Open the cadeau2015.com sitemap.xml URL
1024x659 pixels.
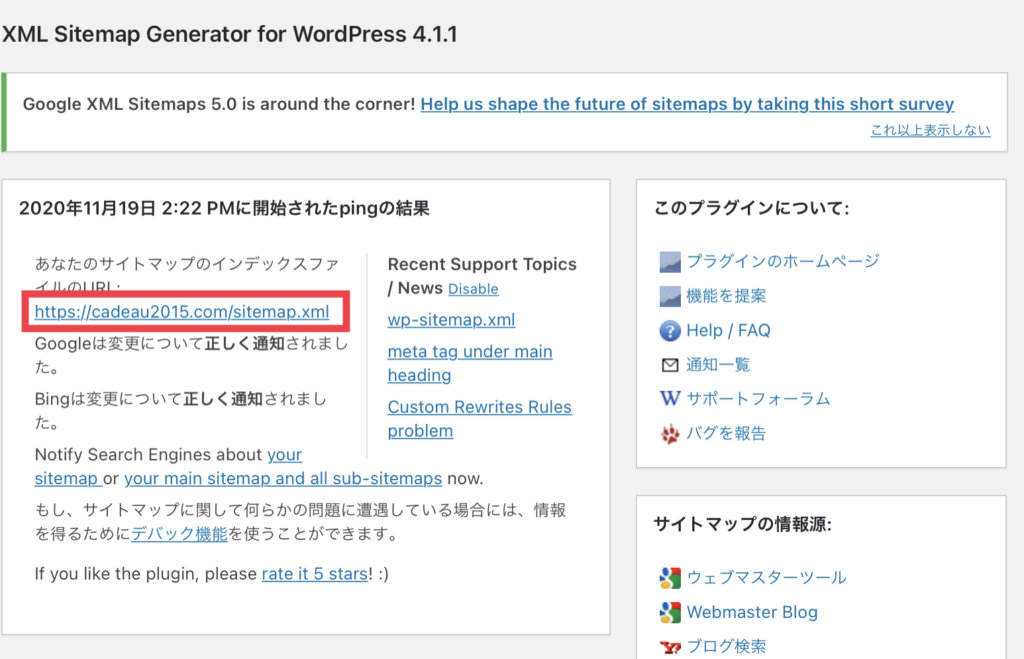point(182,312)
